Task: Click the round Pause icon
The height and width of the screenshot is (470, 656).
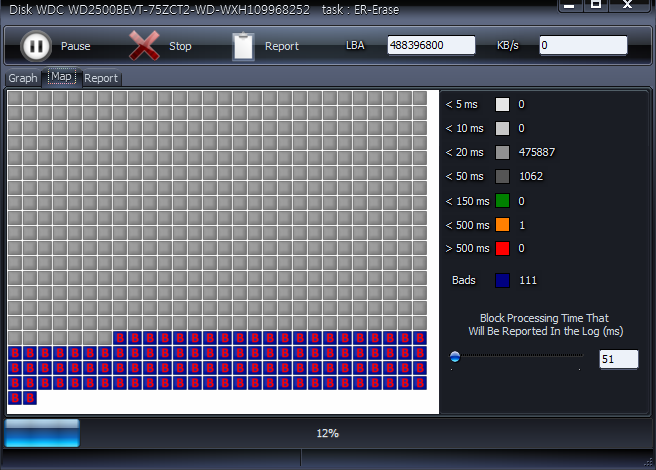Action: click(x=36, y=46)
